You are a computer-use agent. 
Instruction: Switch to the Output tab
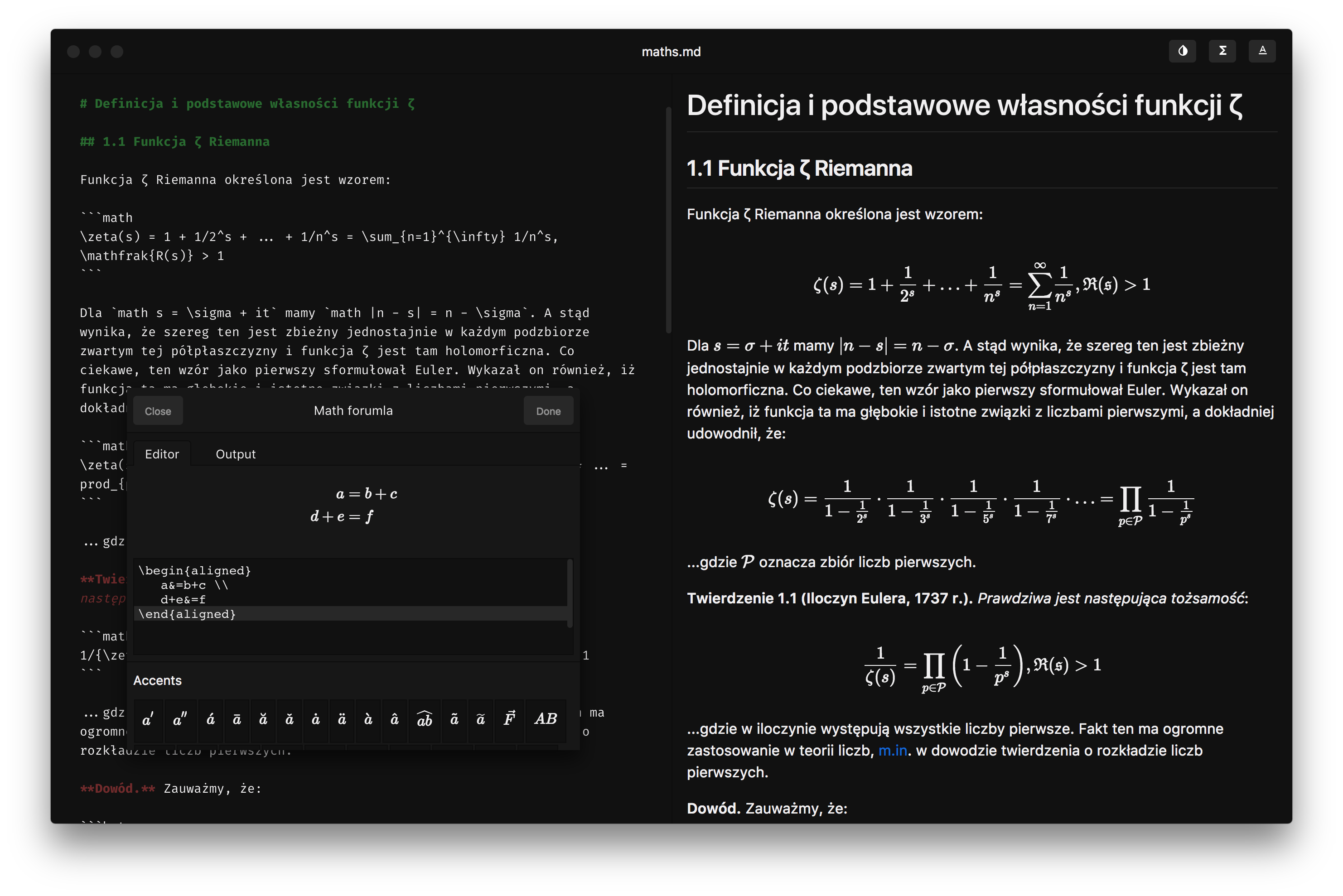point(236,454)
